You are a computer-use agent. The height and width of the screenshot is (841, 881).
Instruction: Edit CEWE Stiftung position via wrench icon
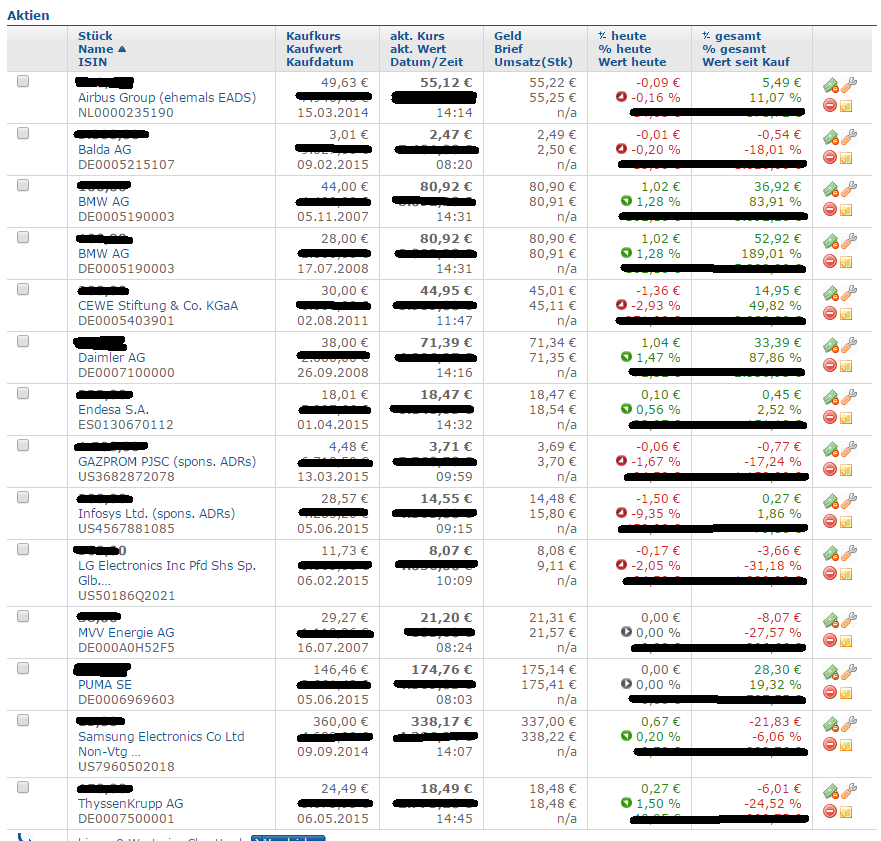click(849, 292)
